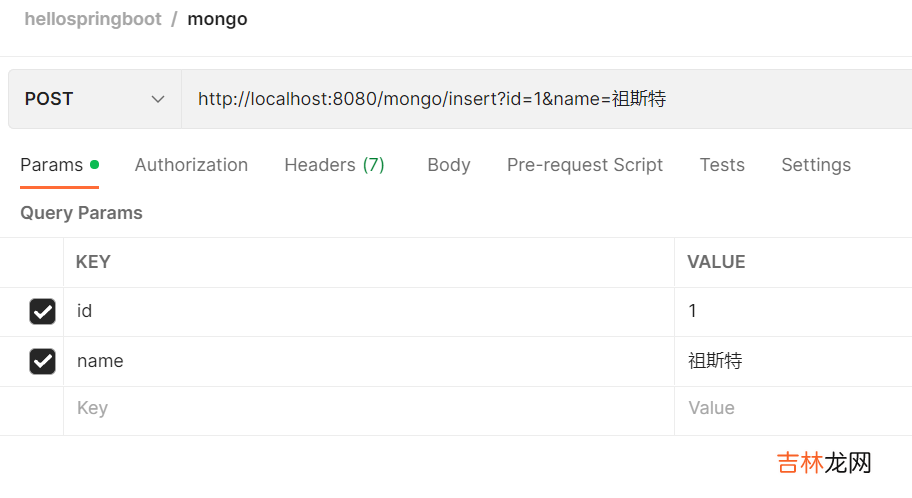Click the request URL input field
This screenshot has width=912, height=498.
pyautogui.click(x=540, y=99)
